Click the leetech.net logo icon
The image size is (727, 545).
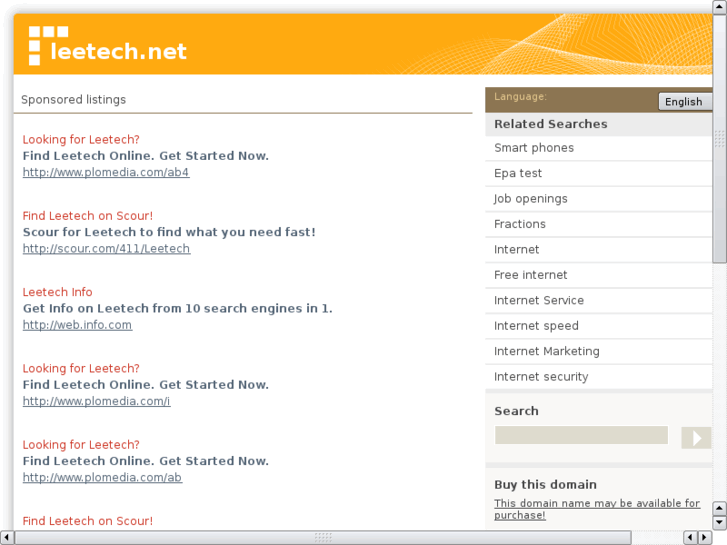click(x=48, y=45)
